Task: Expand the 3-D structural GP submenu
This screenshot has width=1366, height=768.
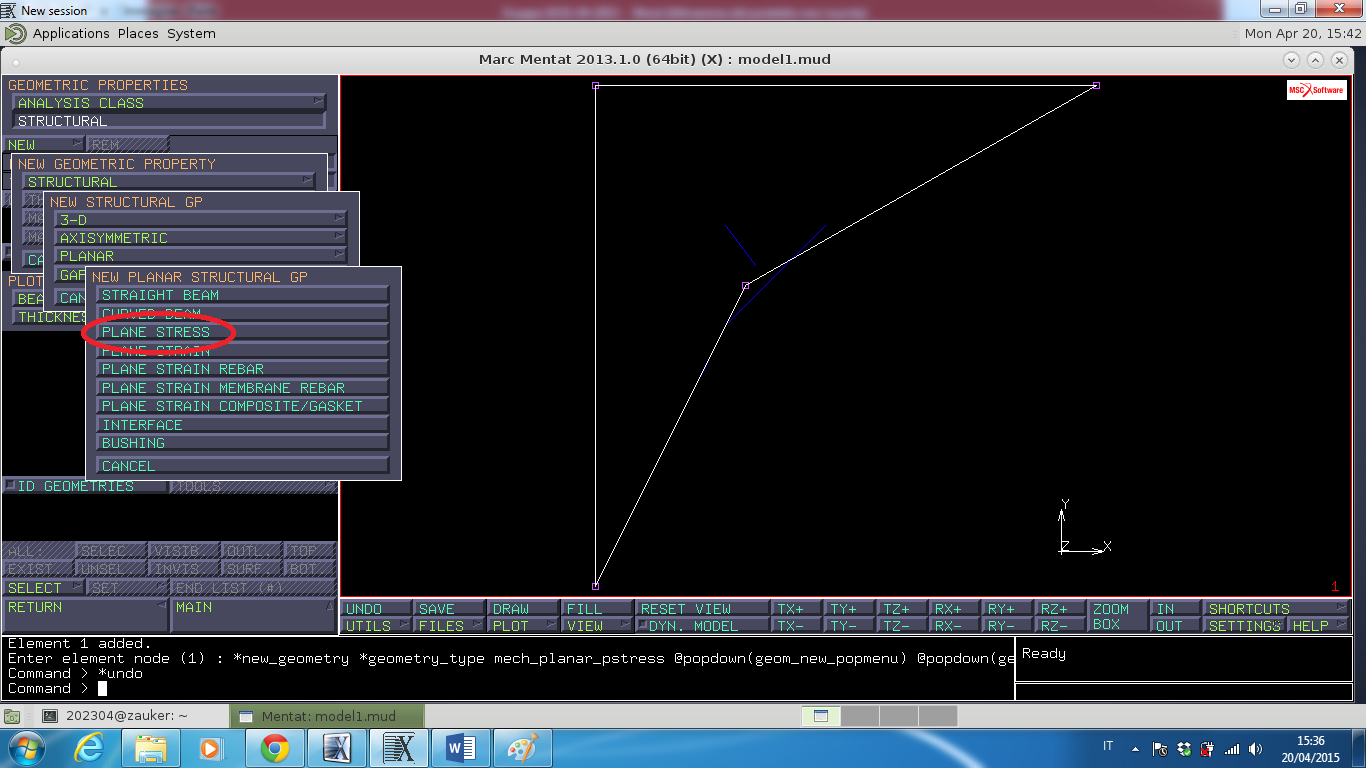Action: pyautogui.click(x=201, y=220)
